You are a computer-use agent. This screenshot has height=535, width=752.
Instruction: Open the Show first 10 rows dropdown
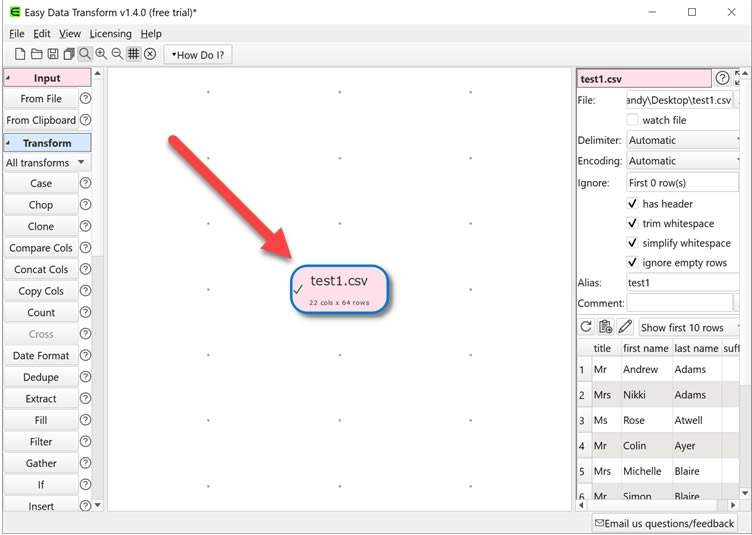[x=688, y=328]
